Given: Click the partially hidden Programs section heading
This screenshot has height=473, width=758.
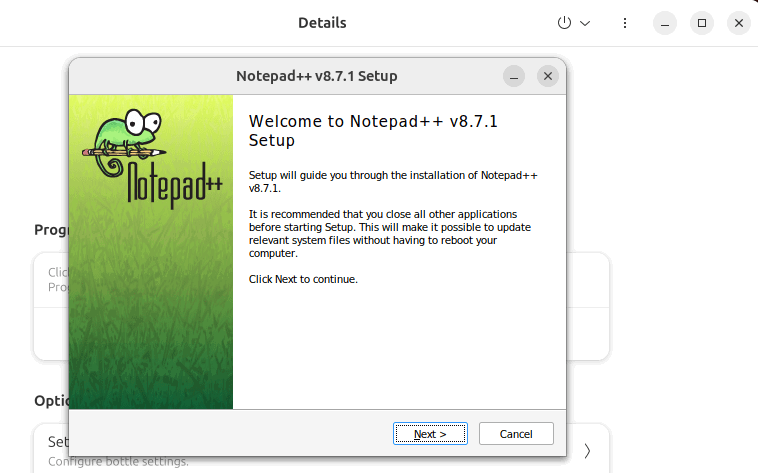Looking at the screenshot, I should click(x=50, y=230).
